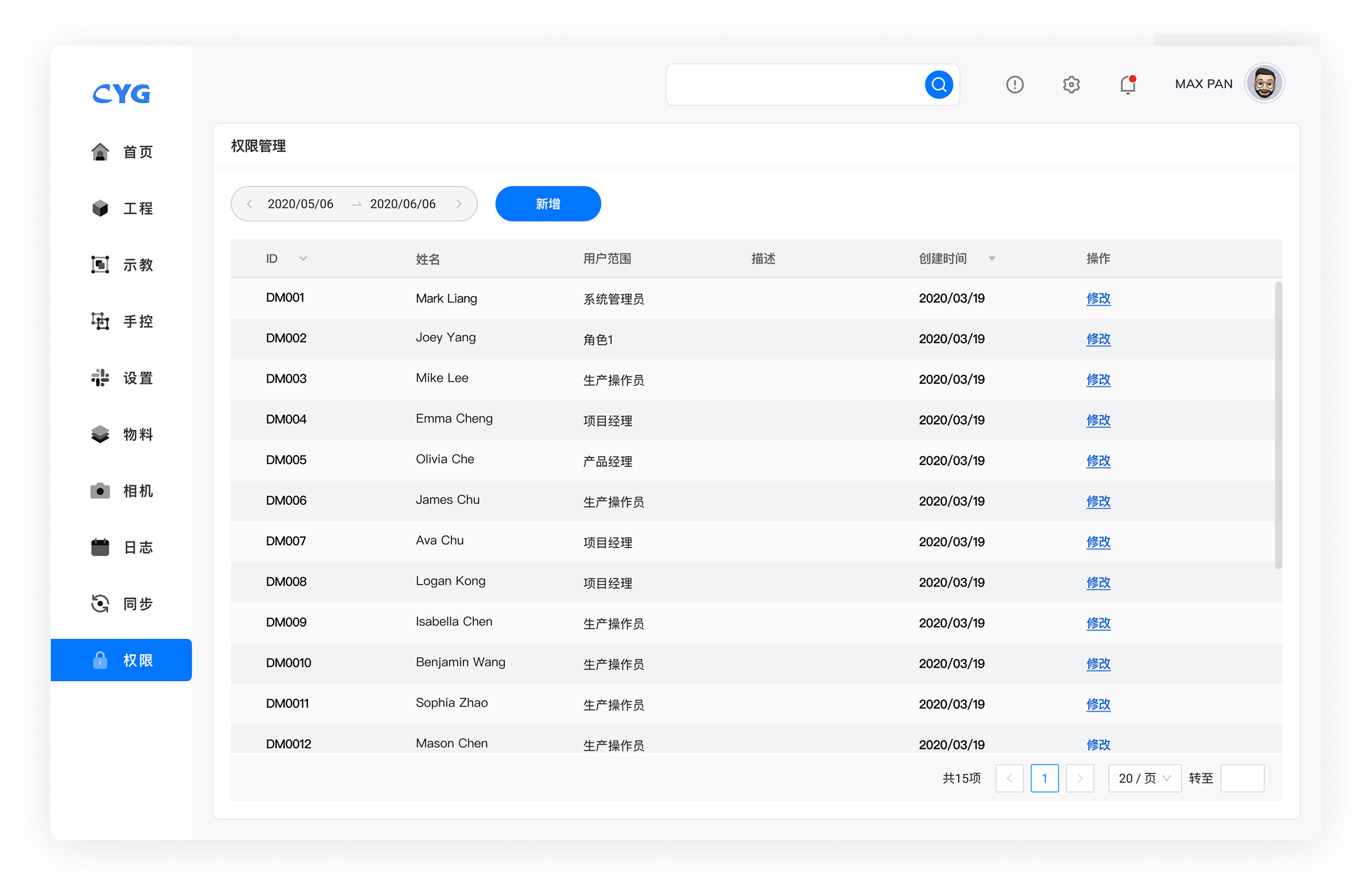This screenshot has height=896, width=1372.
Task: Click end date 2020/06/06
Action: 403,204
